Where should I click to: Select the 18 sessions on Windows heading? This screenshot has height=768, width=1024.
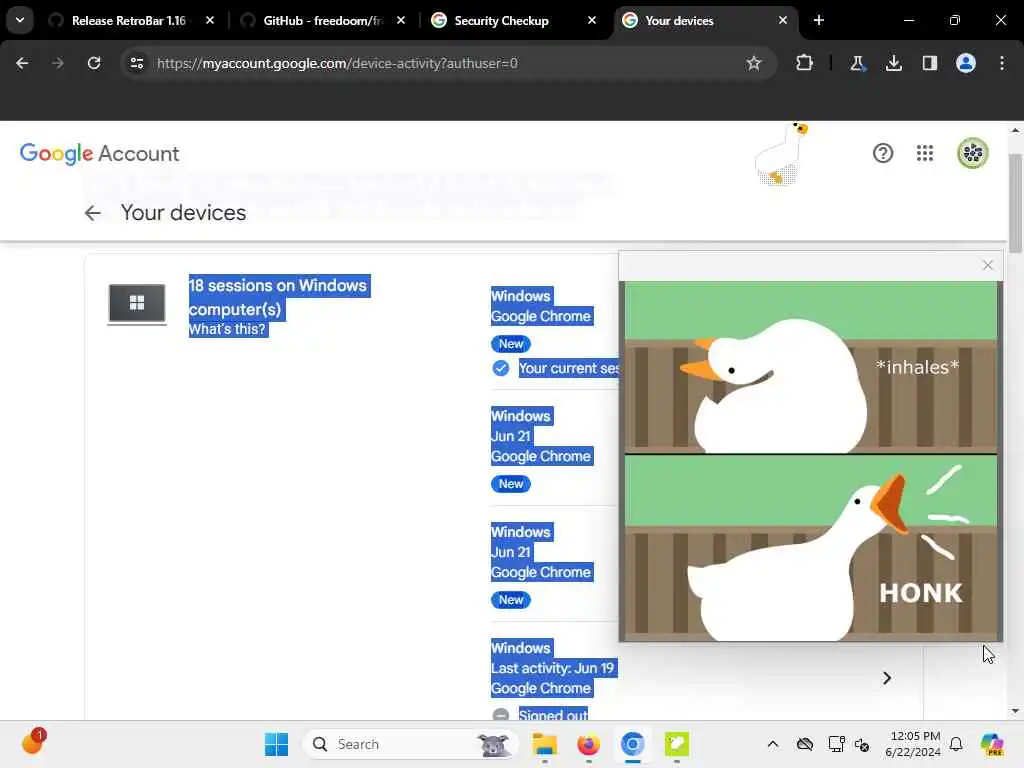[278, 297]
